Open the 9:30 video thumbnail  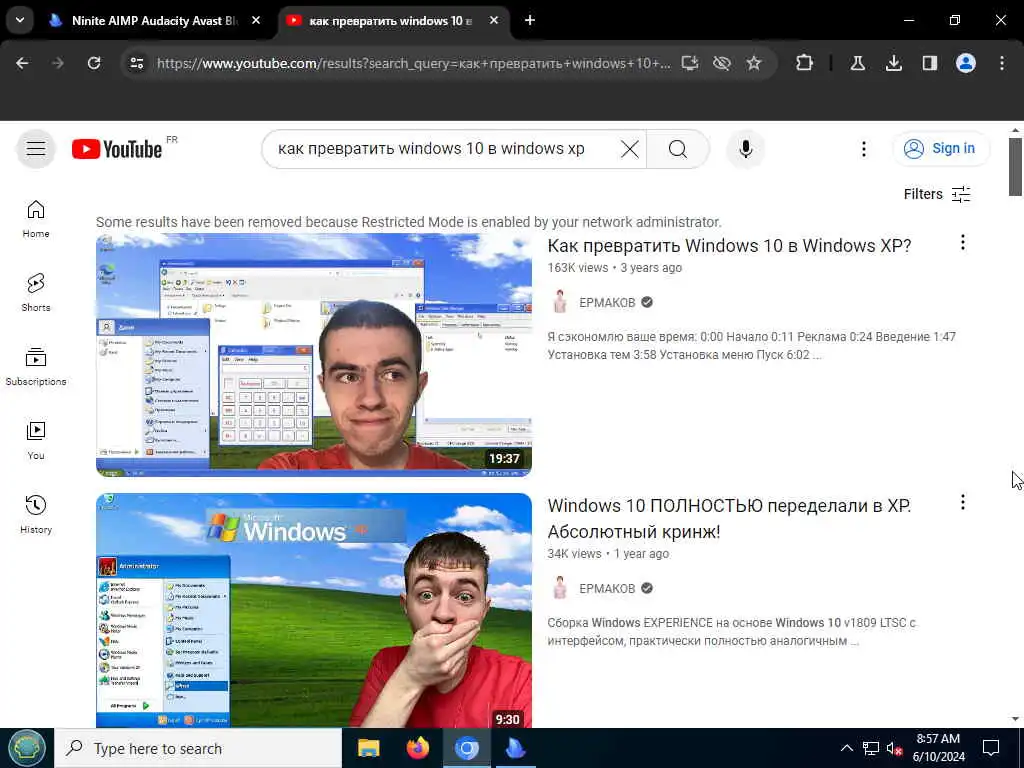313,610
